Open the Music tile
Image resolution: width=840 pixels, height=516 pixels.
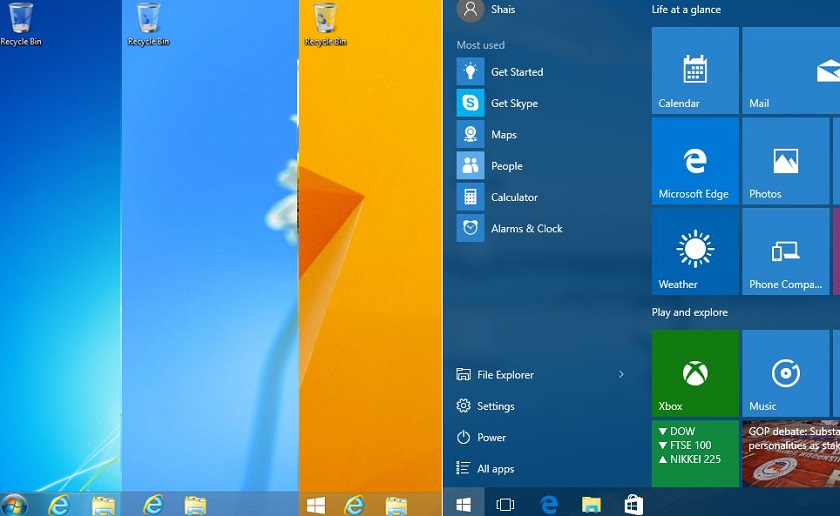tap(785, 373)
